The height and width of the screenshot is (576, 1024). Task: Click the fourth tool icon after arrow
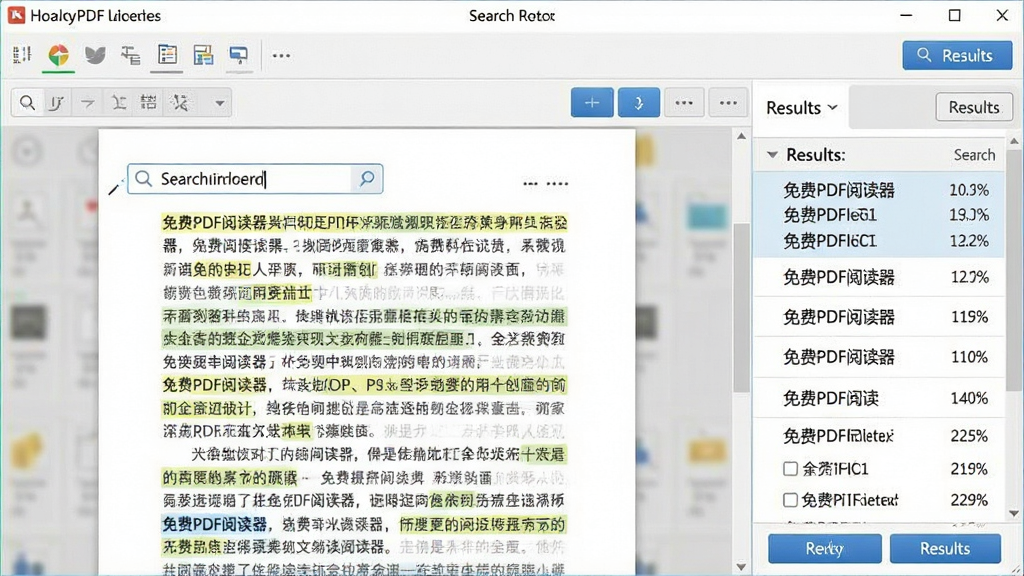(x=118, y=103)
